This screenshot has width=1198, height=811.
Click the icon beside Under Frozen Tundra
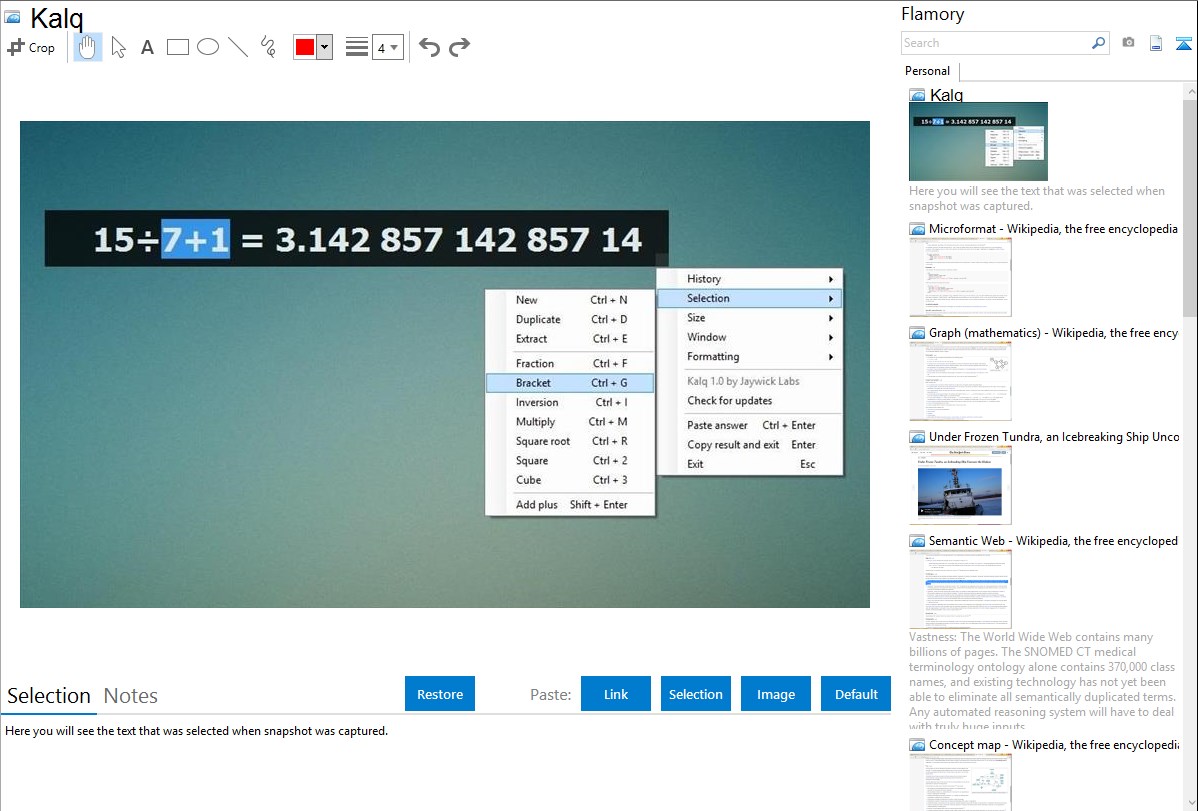[917, 437]
